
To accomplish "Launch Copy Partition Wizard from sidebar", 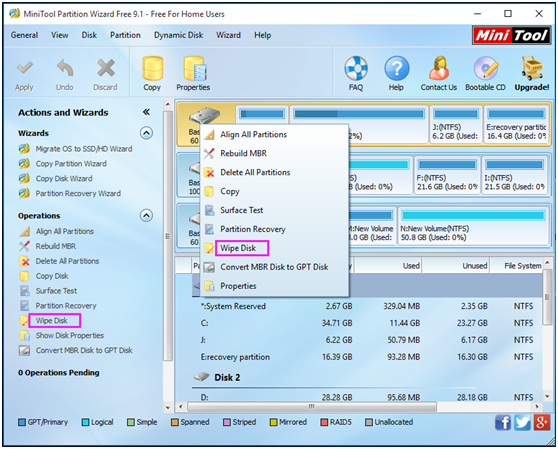I will [63, 164].
